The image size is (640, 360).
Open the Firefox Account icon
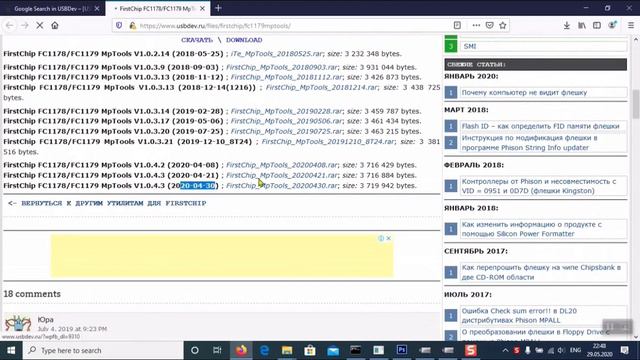click(x=612, y=25)
